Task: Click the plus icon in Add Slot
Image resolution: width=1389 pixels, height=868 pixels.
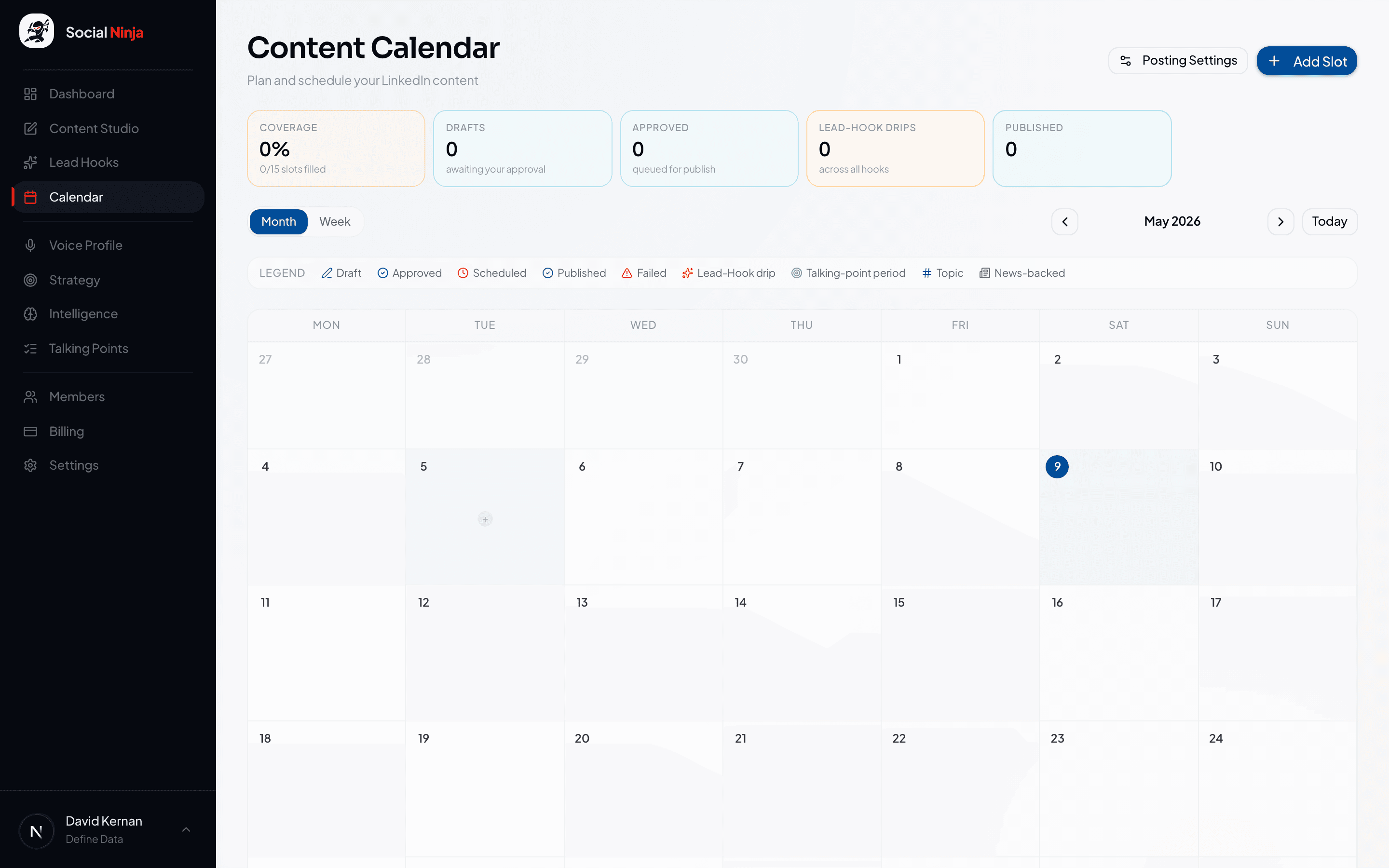Action: coord(1274,61)
